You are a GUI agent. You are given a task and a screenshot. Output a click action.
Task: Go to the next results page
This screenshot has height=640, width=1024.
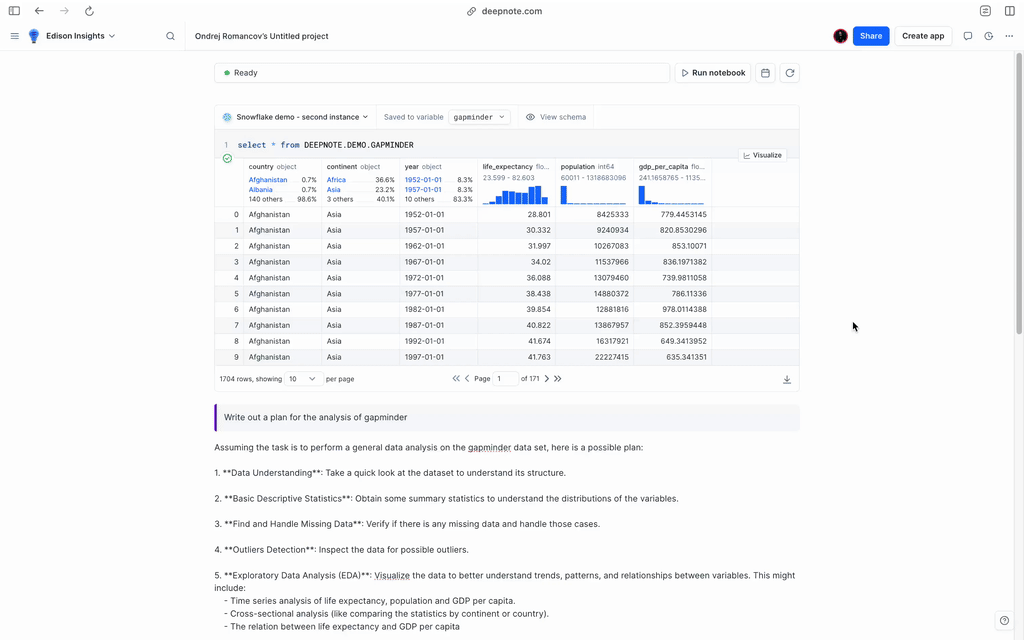tap(547, 379)
